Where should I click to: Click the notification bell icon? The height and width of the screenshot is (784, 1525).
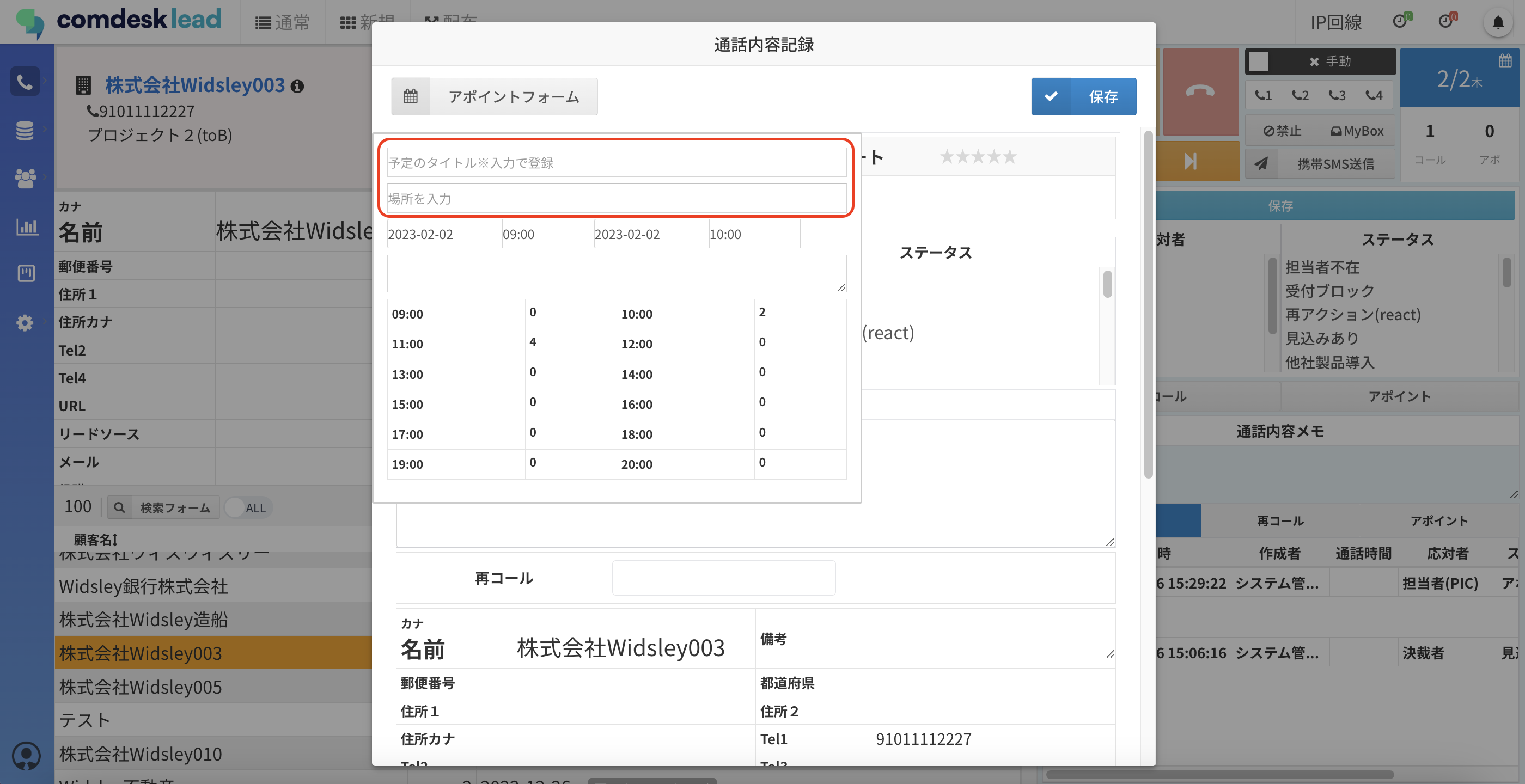1498,22
